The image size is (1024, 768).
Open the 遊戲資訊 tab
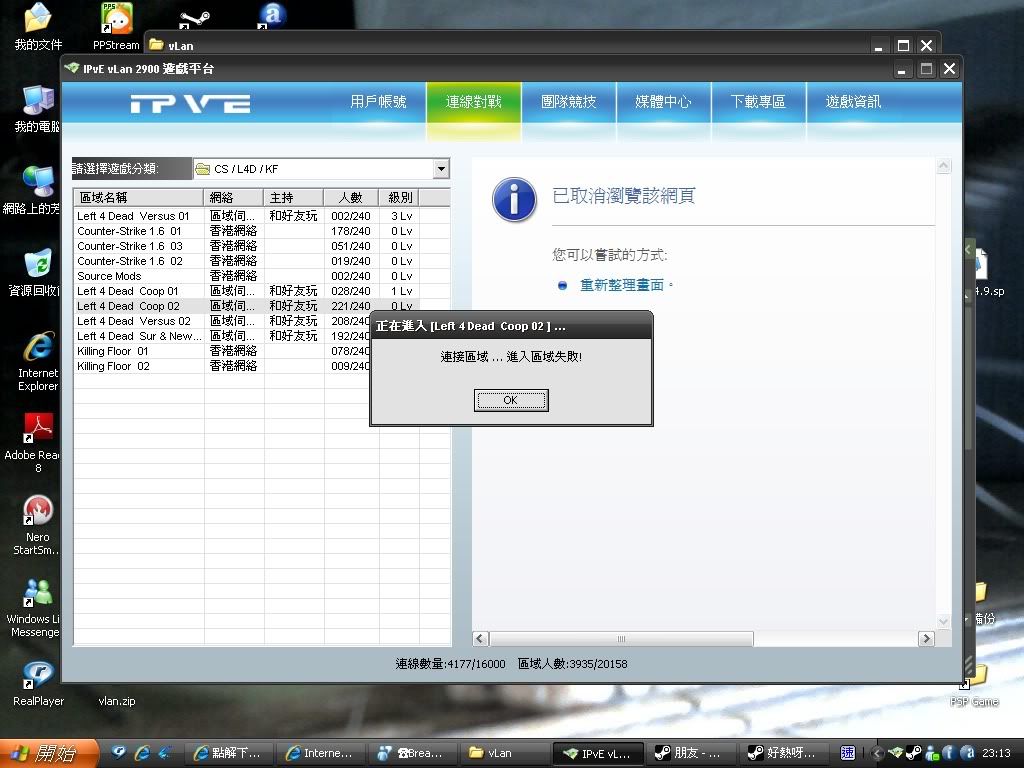(x=853, y=102)
